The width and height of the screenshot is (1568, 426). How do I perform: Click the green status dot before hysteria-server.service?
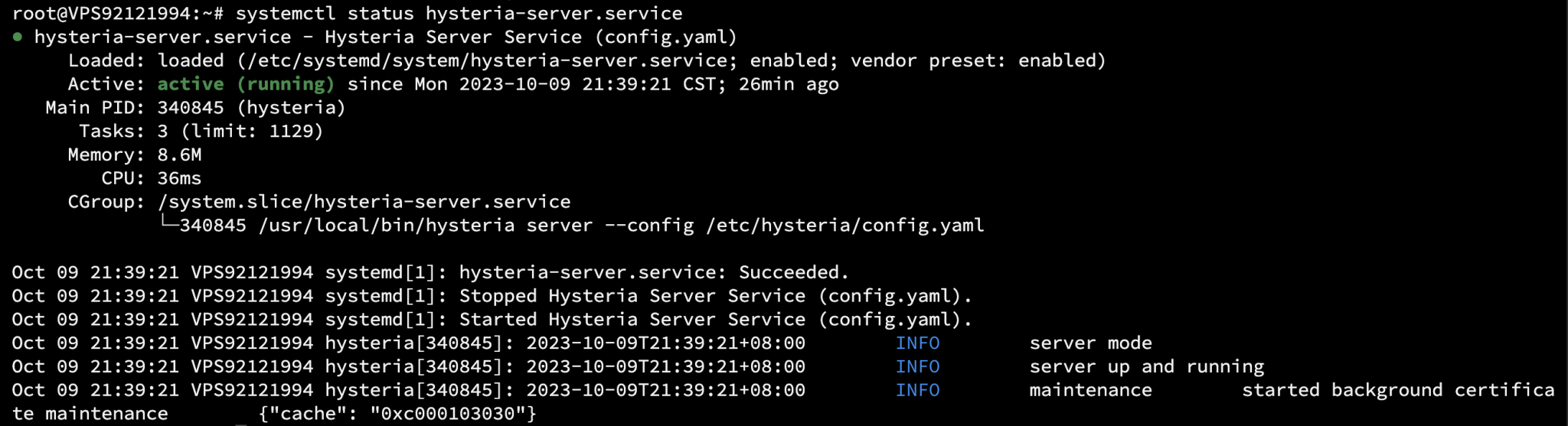[18, 37]
